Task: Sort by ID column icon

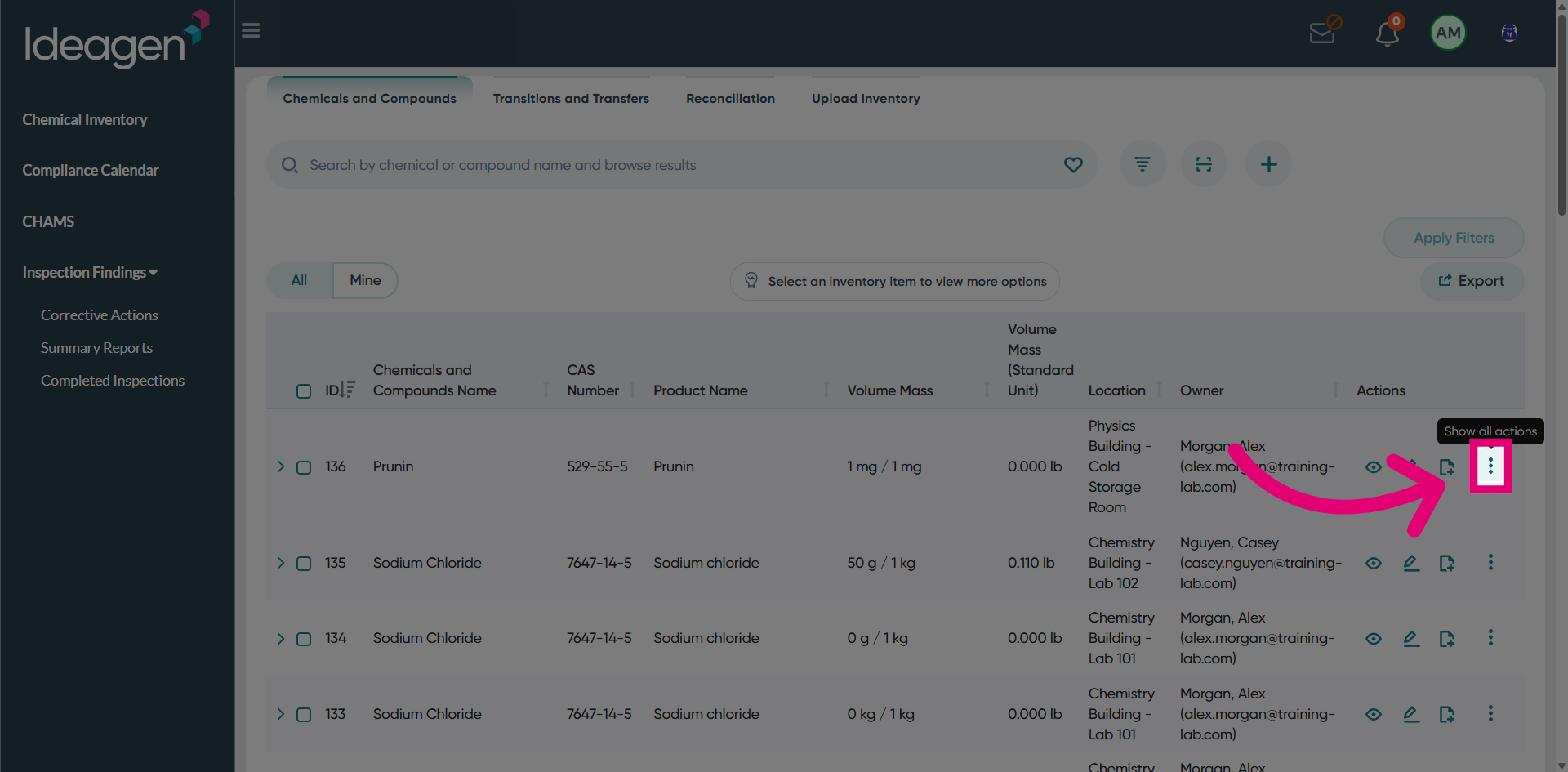Action: coord(348,390)
